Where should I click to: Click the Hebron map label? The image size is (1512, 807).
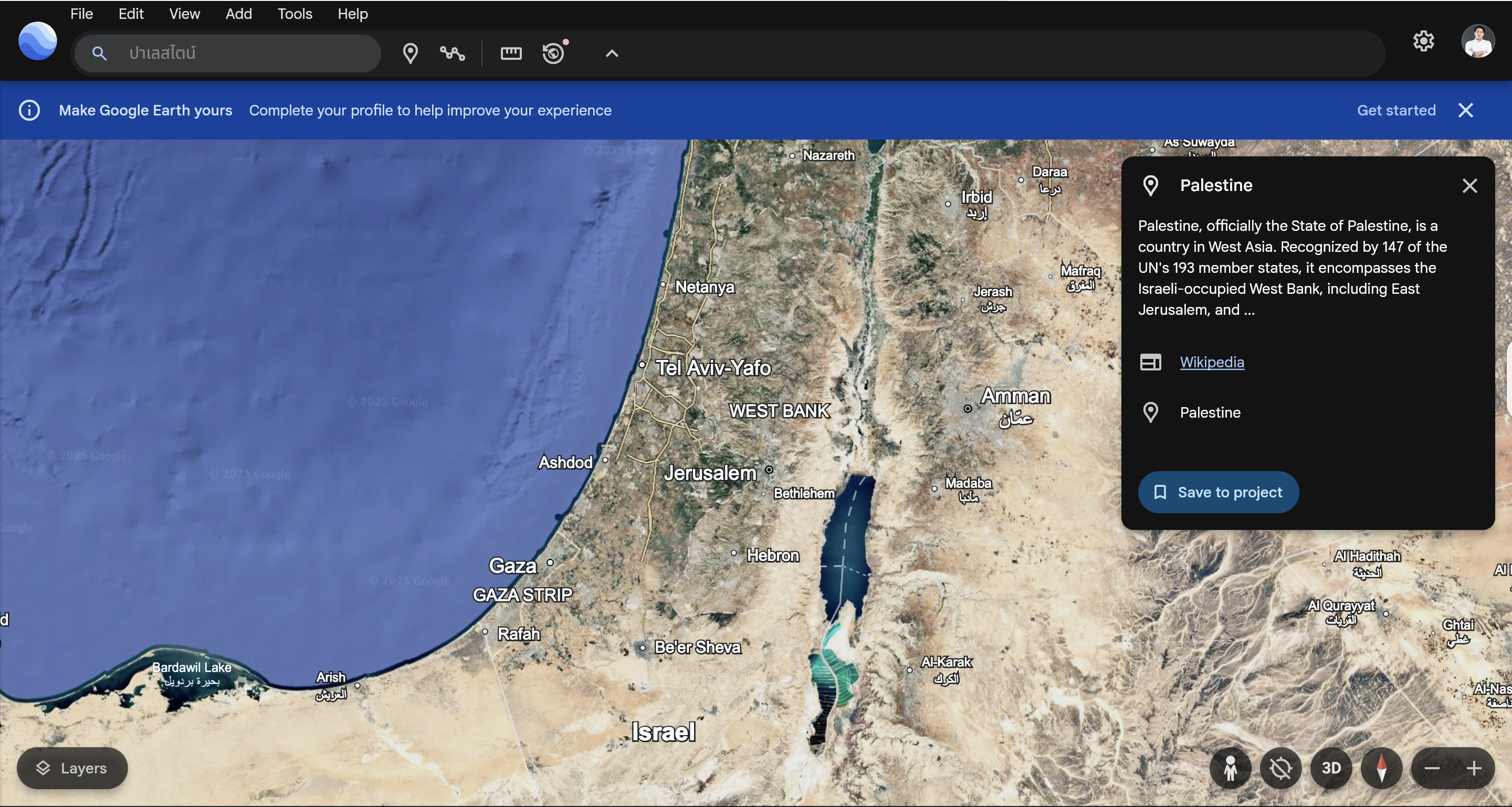click(772, 555)
